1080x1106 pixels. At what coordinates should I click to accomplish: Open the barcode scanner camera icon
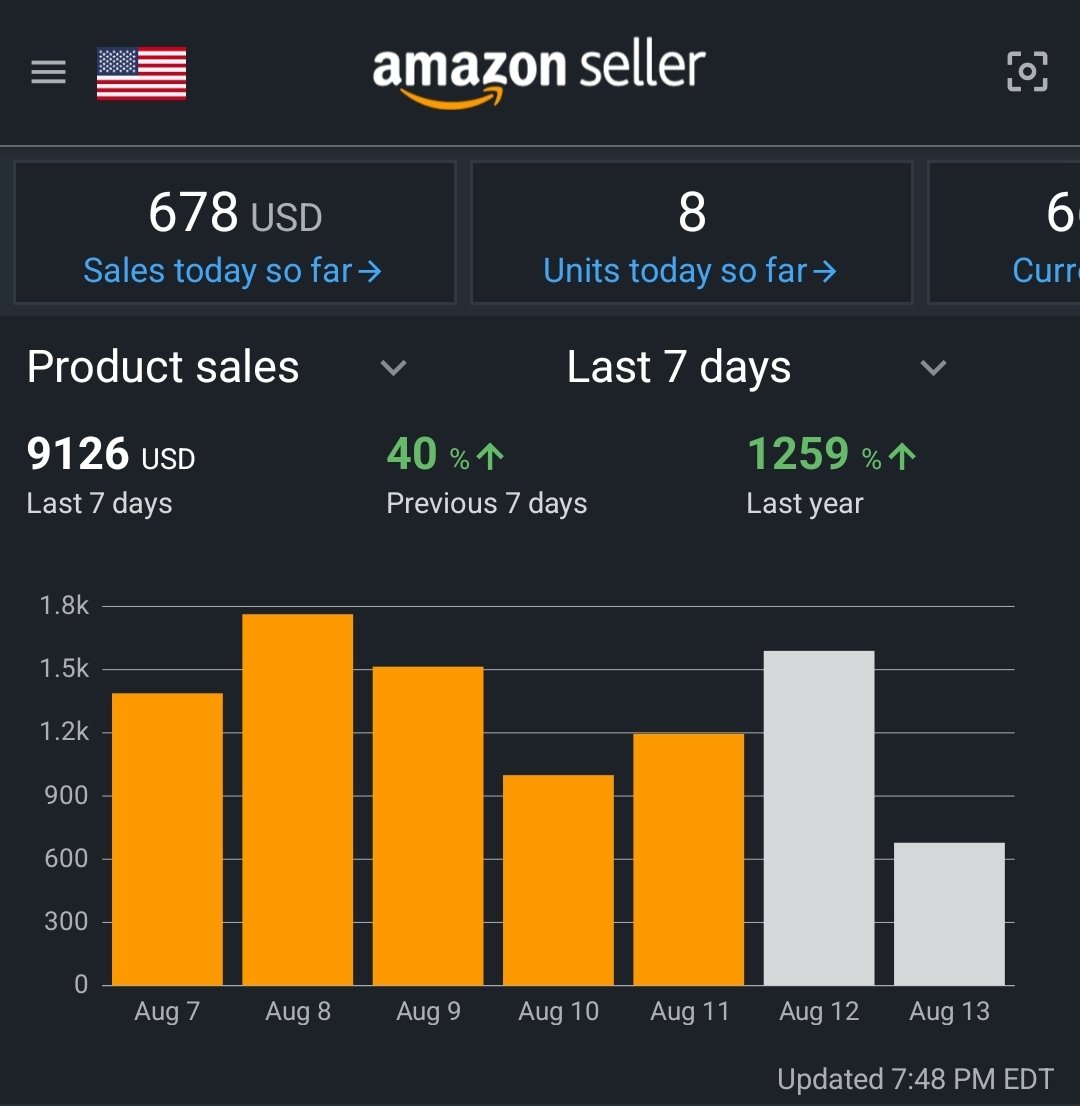tap(1027, 71)
